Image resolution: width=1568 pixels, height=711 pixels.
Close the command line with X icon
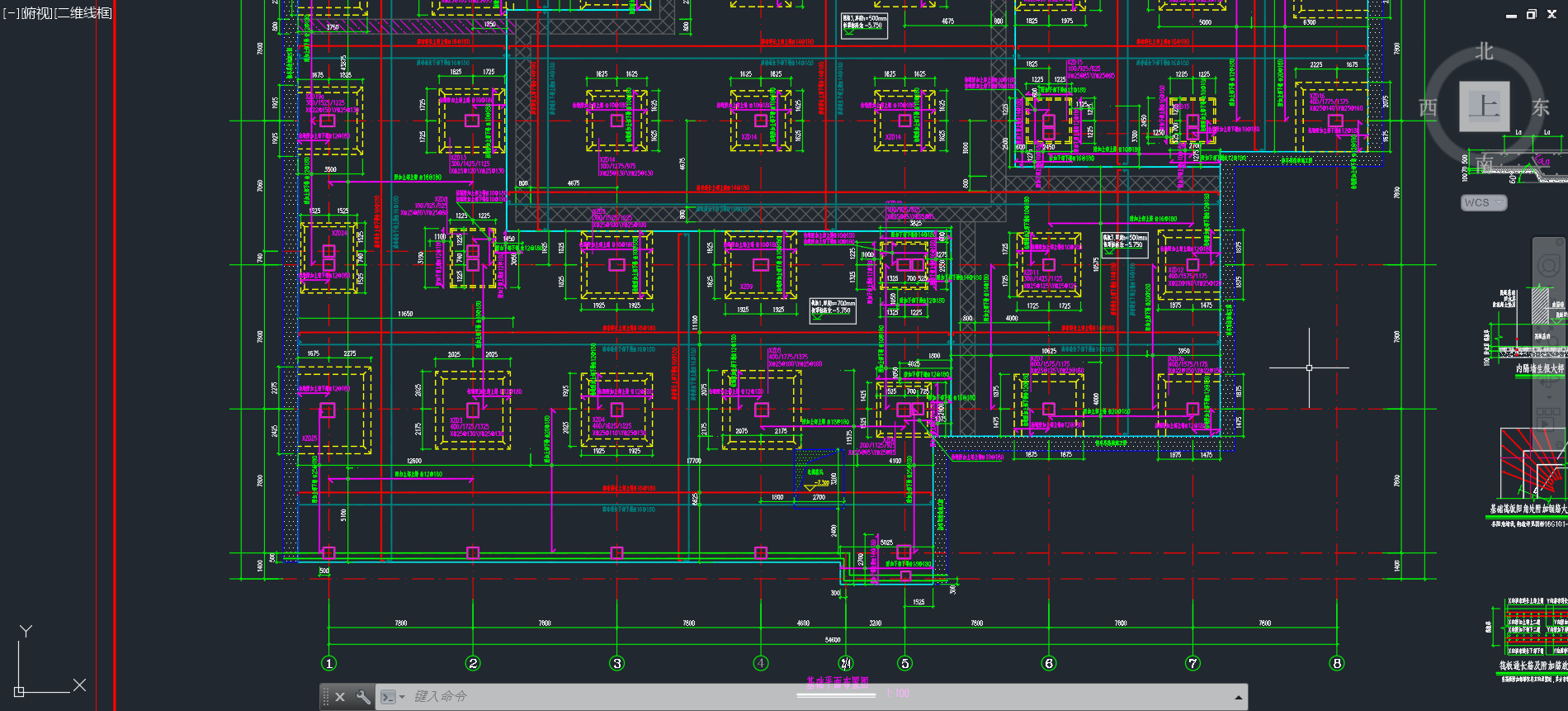(340, 697)
